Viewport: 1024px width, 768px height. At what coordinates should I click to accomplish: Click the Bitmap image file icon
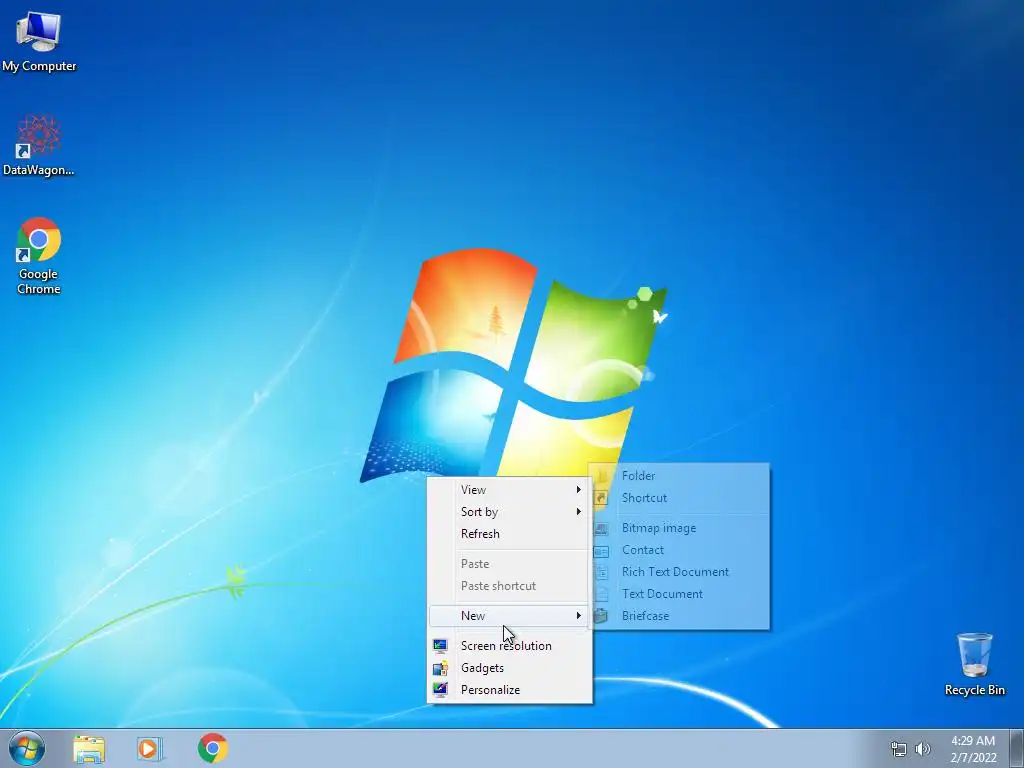(x=601, y=528)
